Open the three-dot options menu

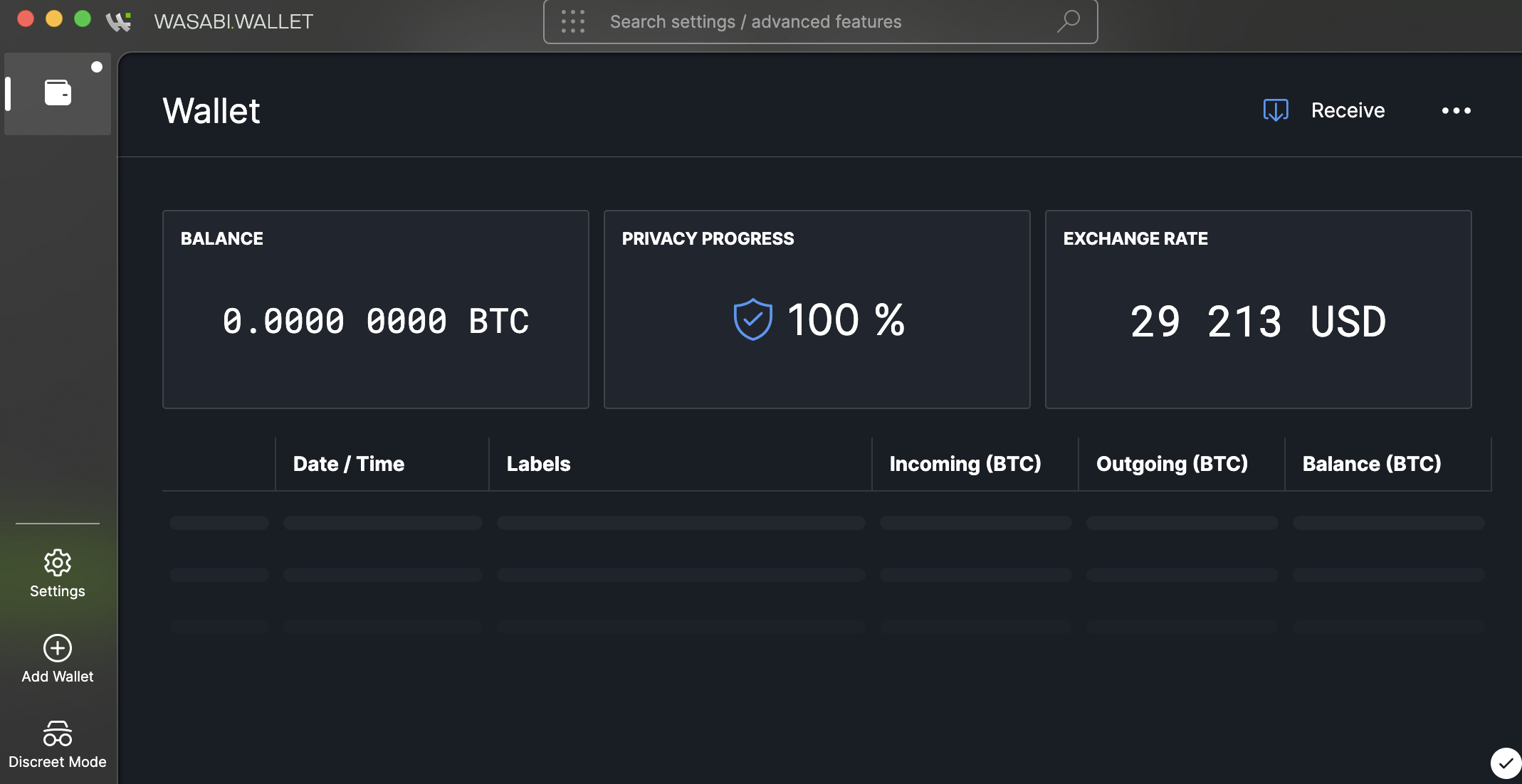pos(1456,110)
